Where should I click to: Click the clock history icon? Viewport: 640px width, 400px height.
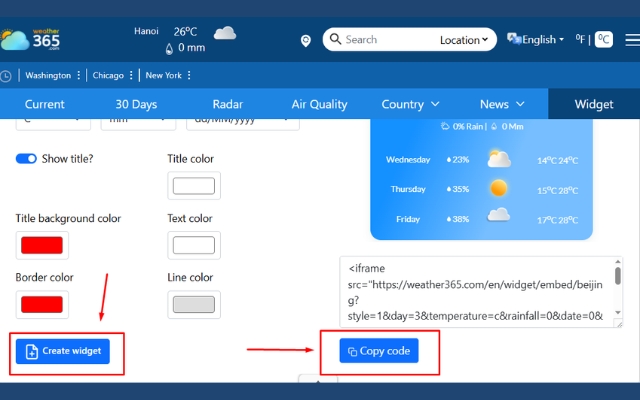(x=5, y=76)
